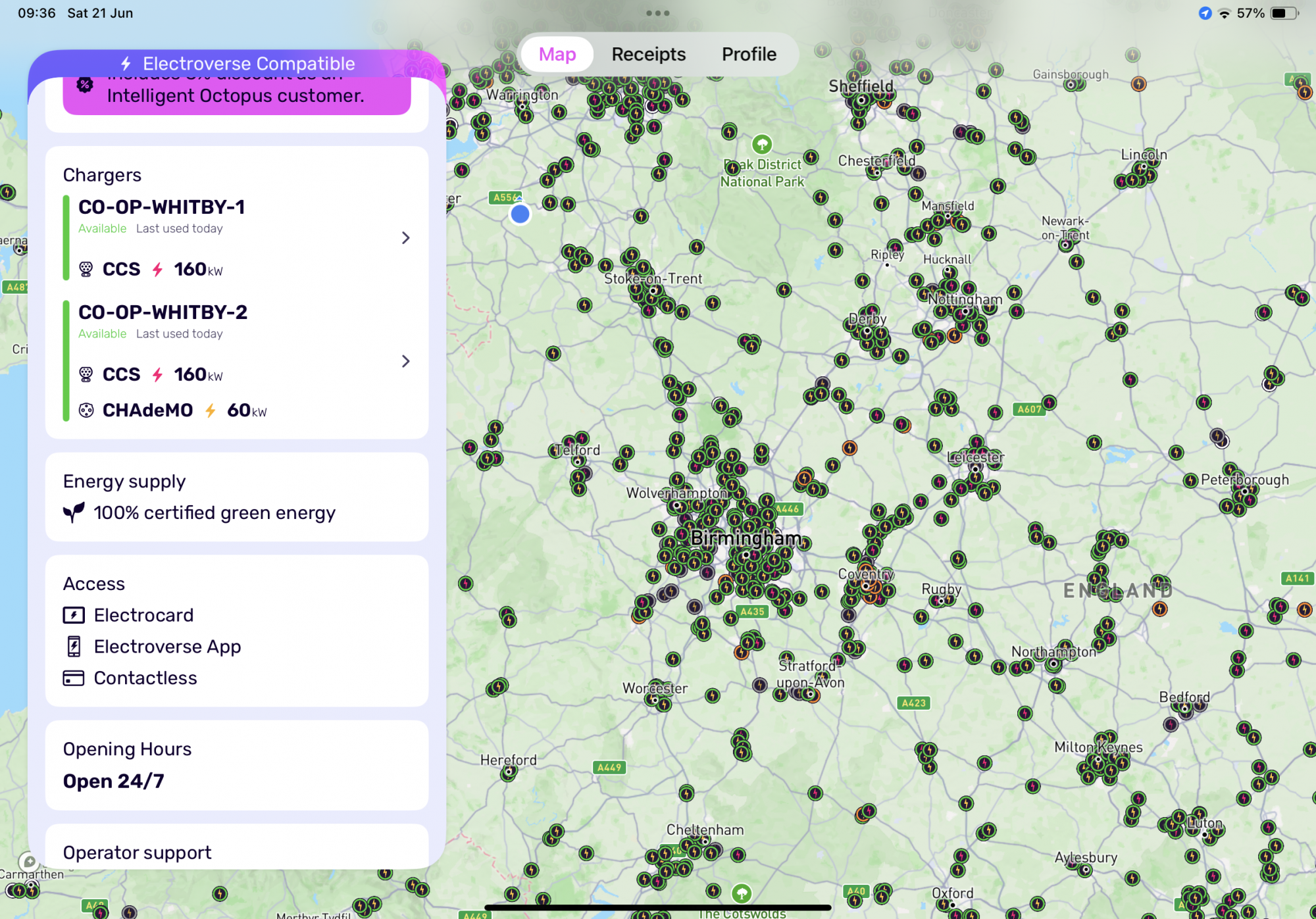The image size is (1316, 919).
Task: Click the Oxford city label
Action: tap(953, 893)
